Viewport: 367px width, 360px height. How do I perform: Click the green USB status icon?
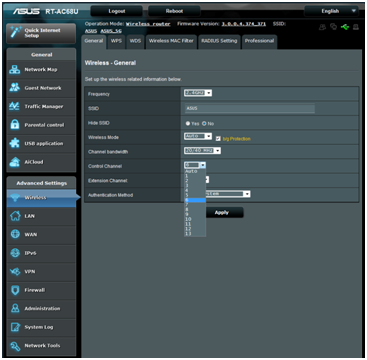tap(345, 28)
